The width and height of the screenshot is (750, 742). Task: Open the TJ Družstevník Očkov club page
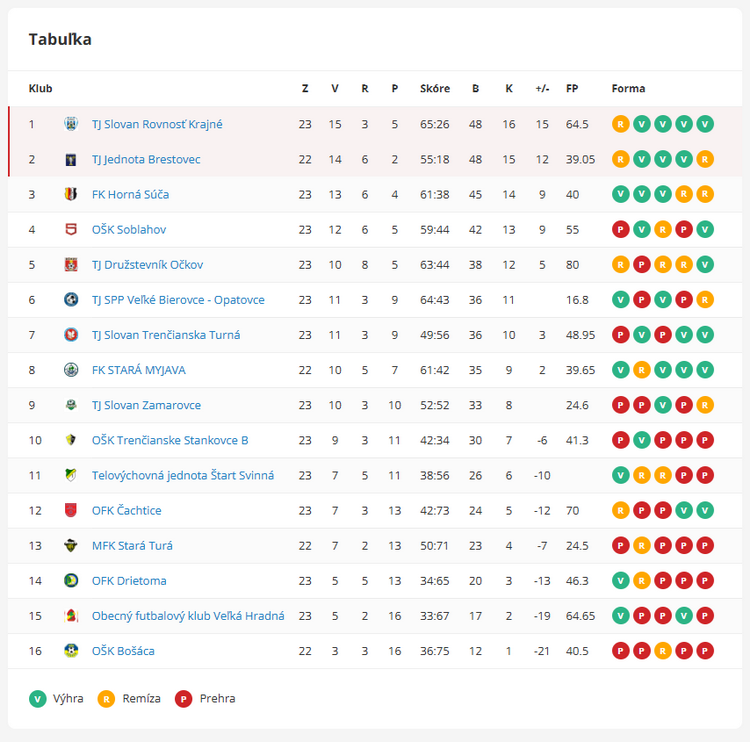pos(147,265)
